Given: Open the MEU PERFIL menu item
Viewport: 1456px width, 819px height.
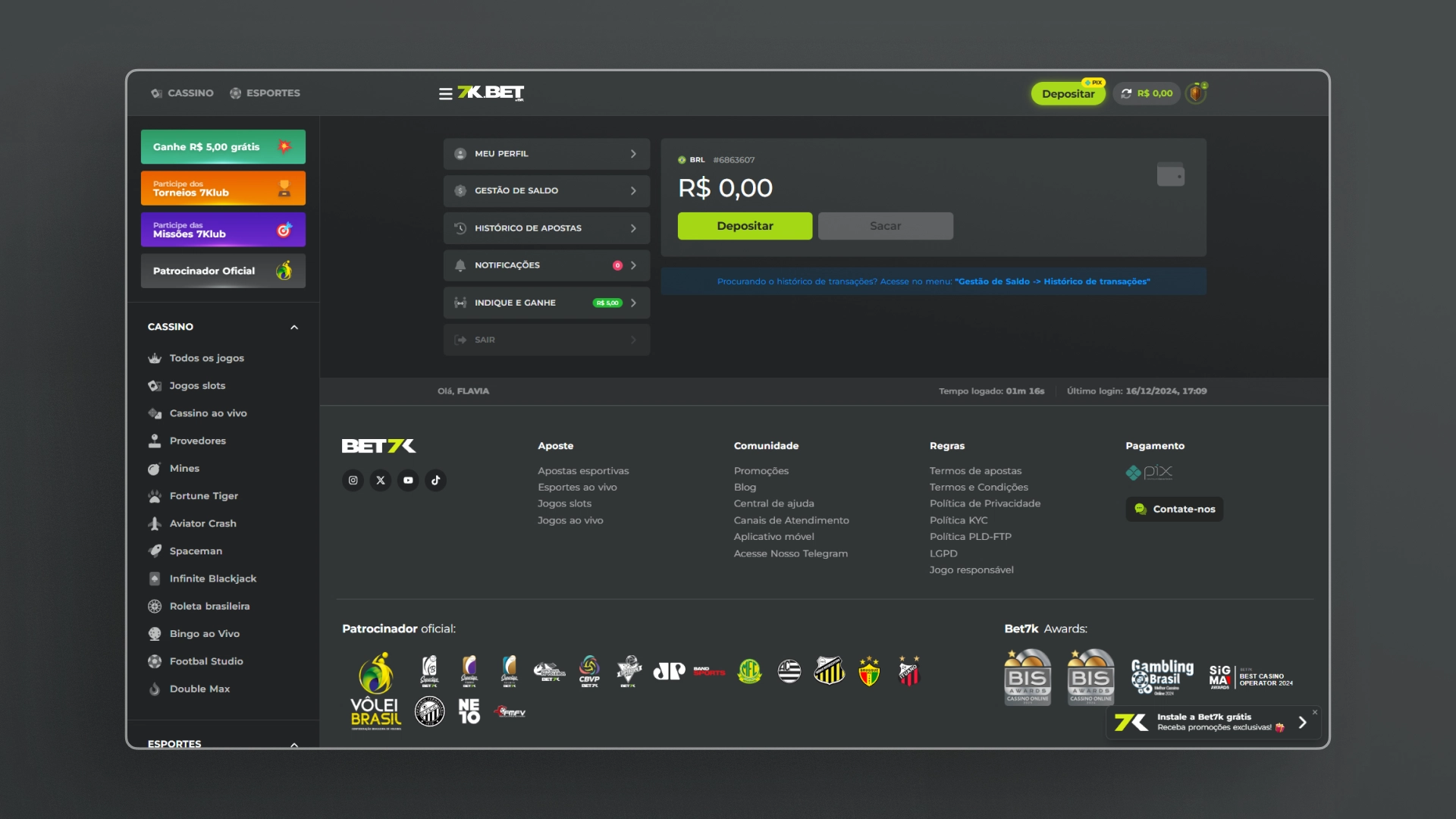Looking at the screenshot, I should tap(547, 154).
